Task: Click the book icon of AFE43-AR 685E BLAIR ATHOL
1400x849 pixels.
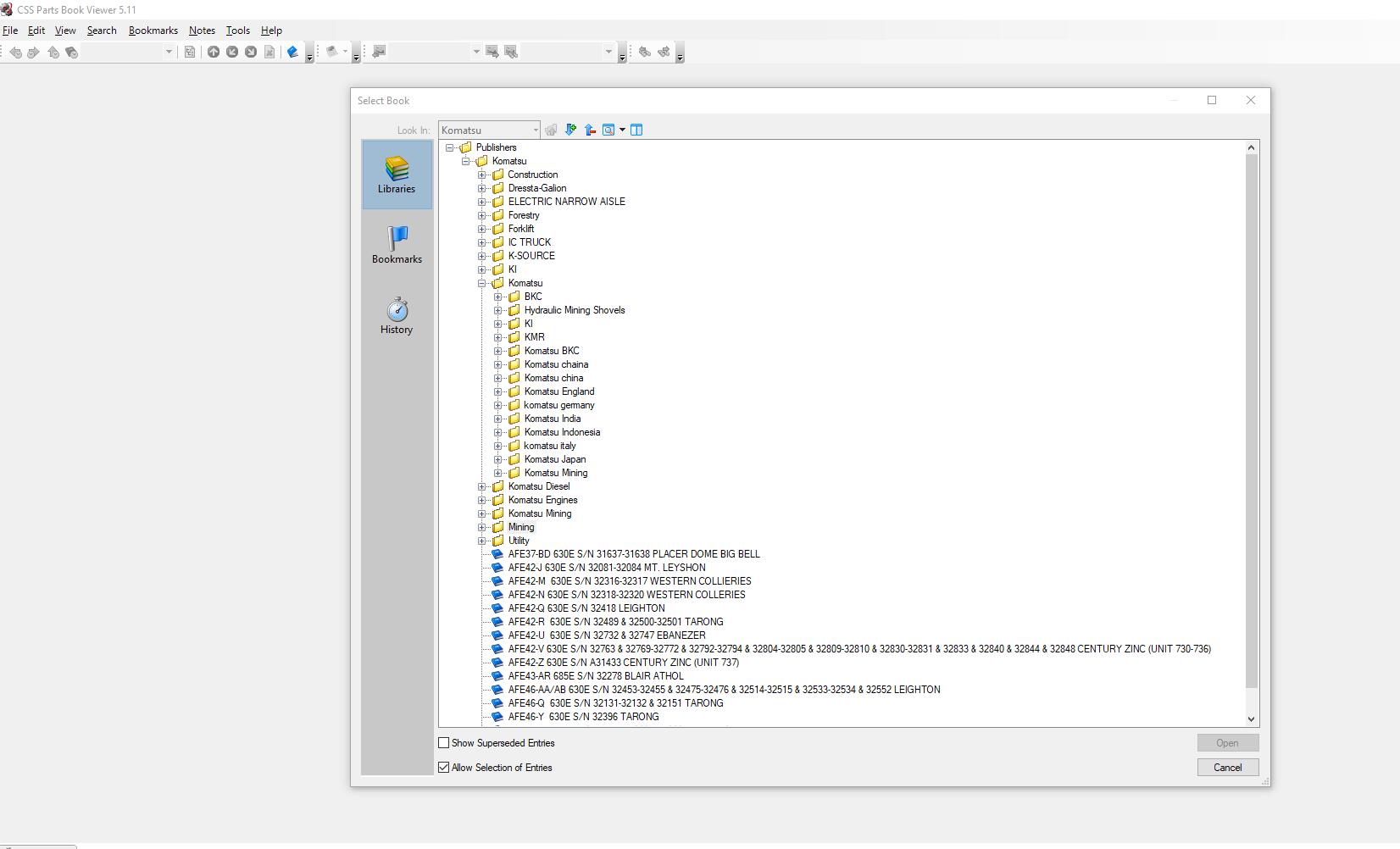Action: pyautogui.click(x=497, y=676)
